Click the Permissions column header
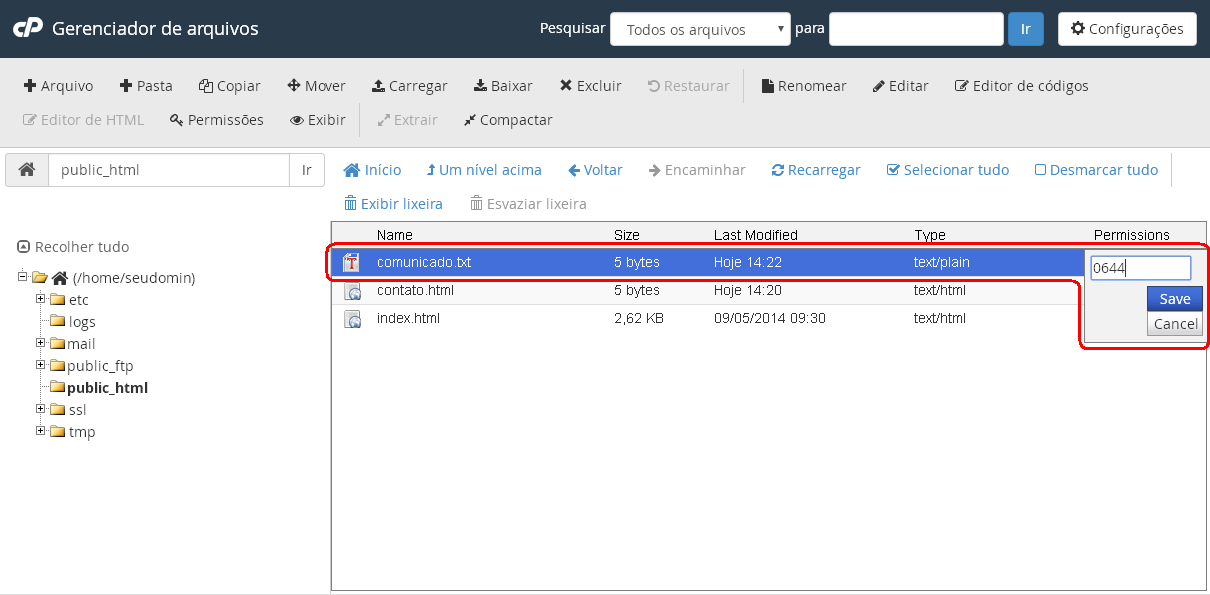 (x=1132, y=235)
